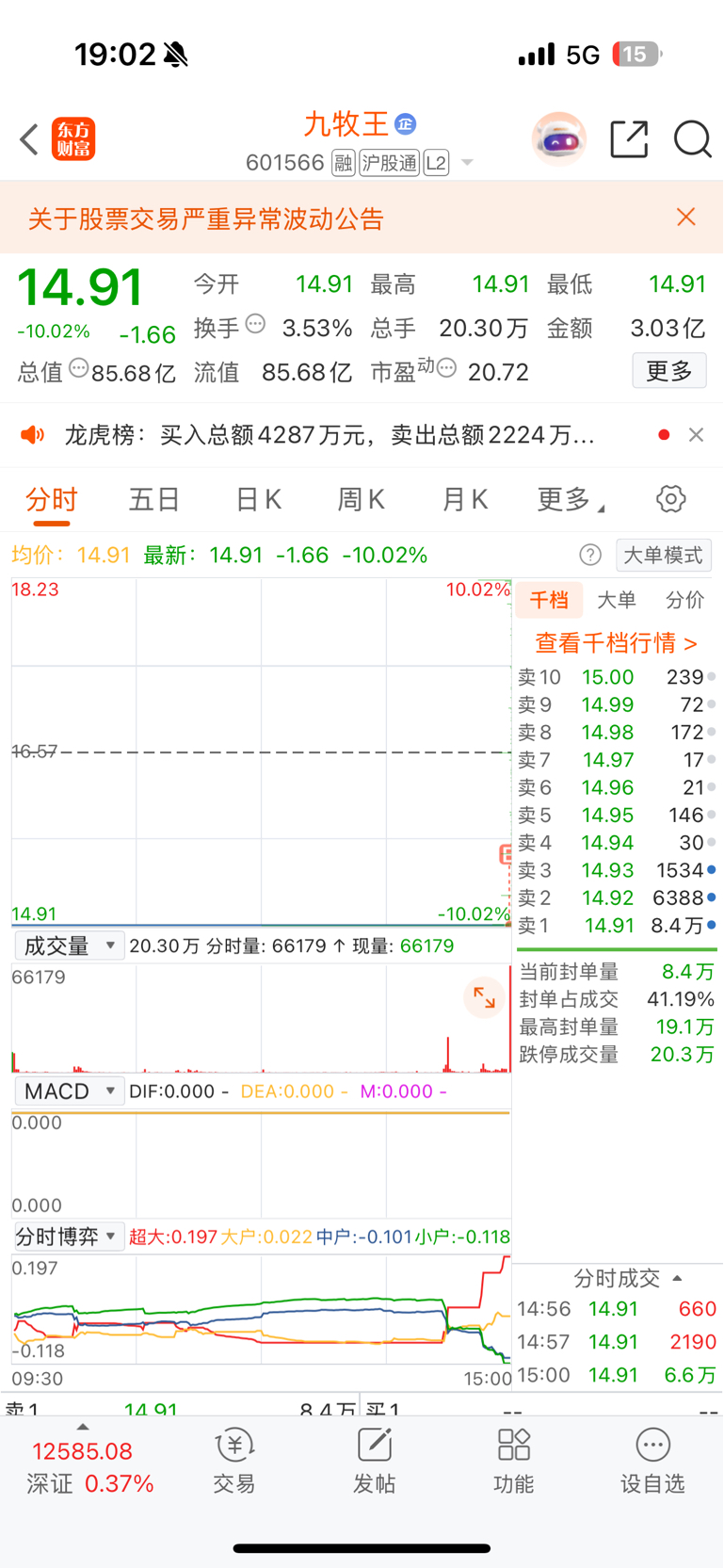Tap the 融 margin tag
Image resolution: width=724 pixels, height=1568 pixels.
point(344,164)
